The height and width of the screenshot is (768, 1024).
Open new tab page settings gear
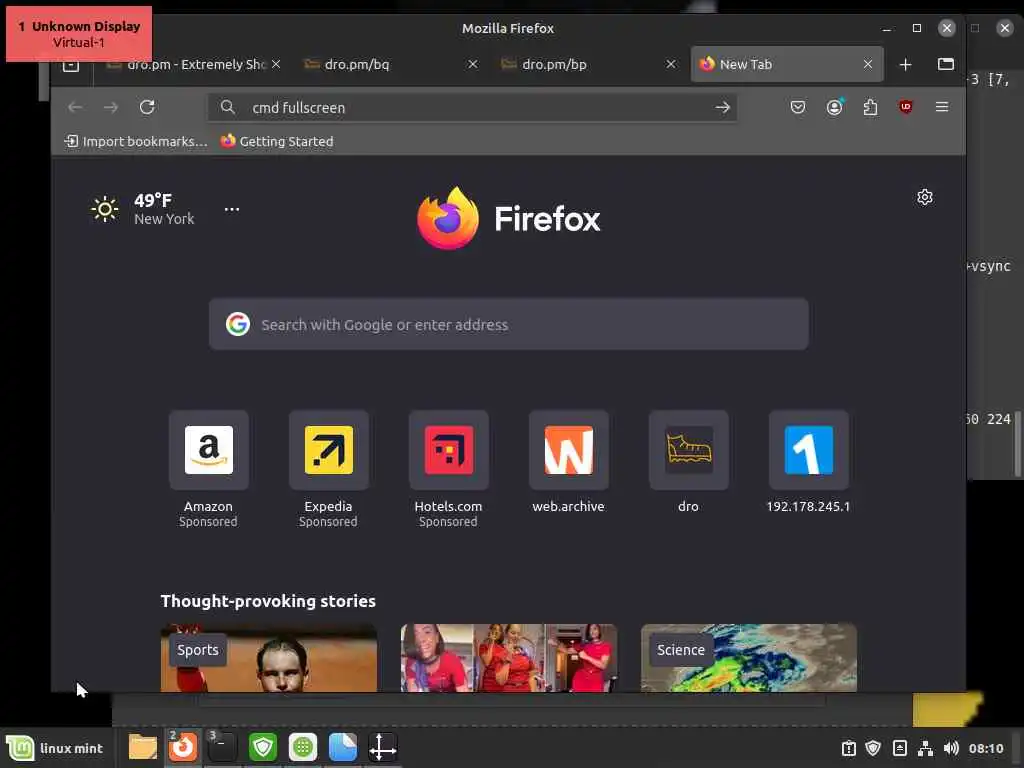pyautogui.click(x=925, y=197)
